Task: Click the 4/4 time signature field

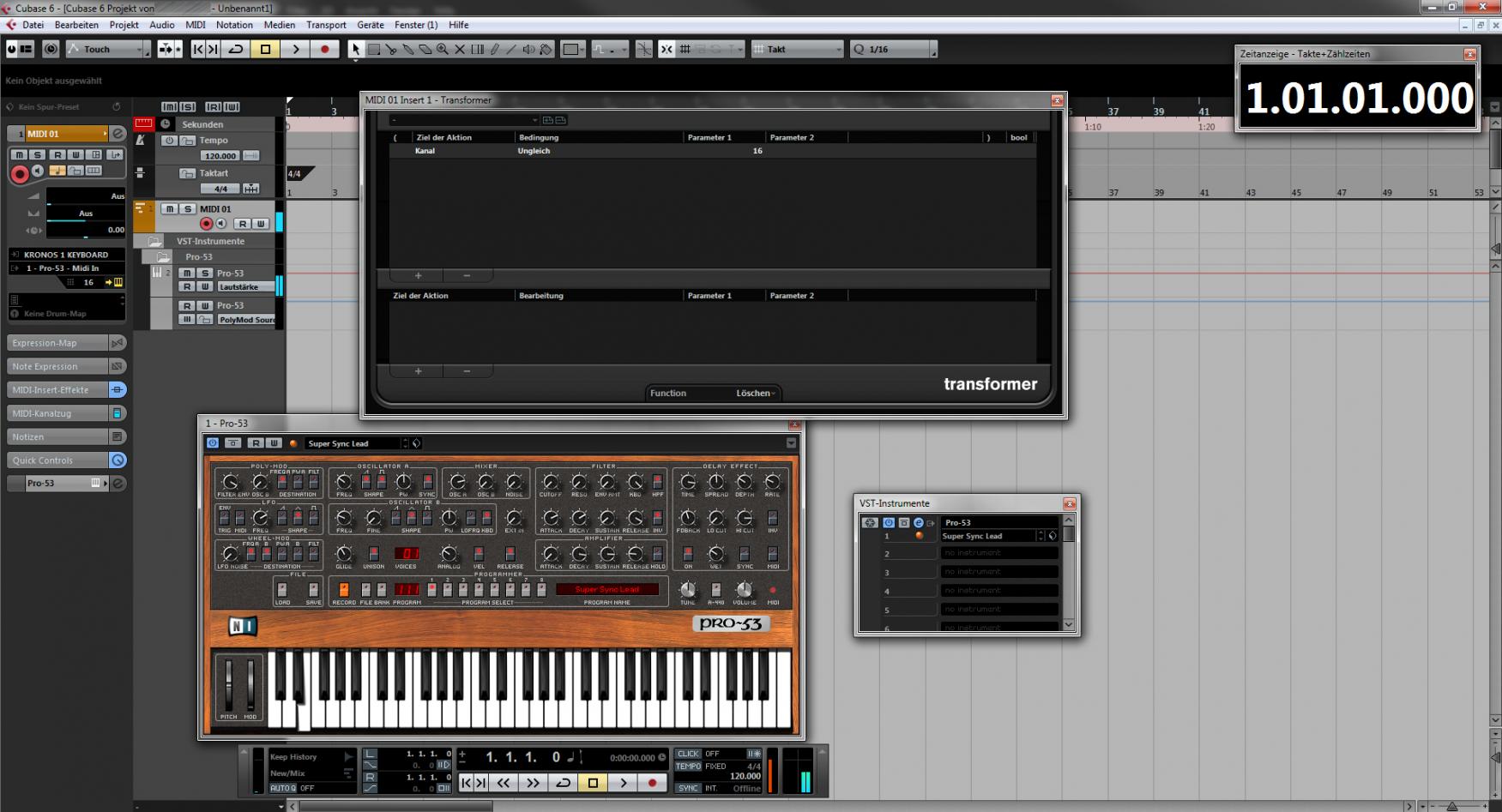Action: [220, 189]
